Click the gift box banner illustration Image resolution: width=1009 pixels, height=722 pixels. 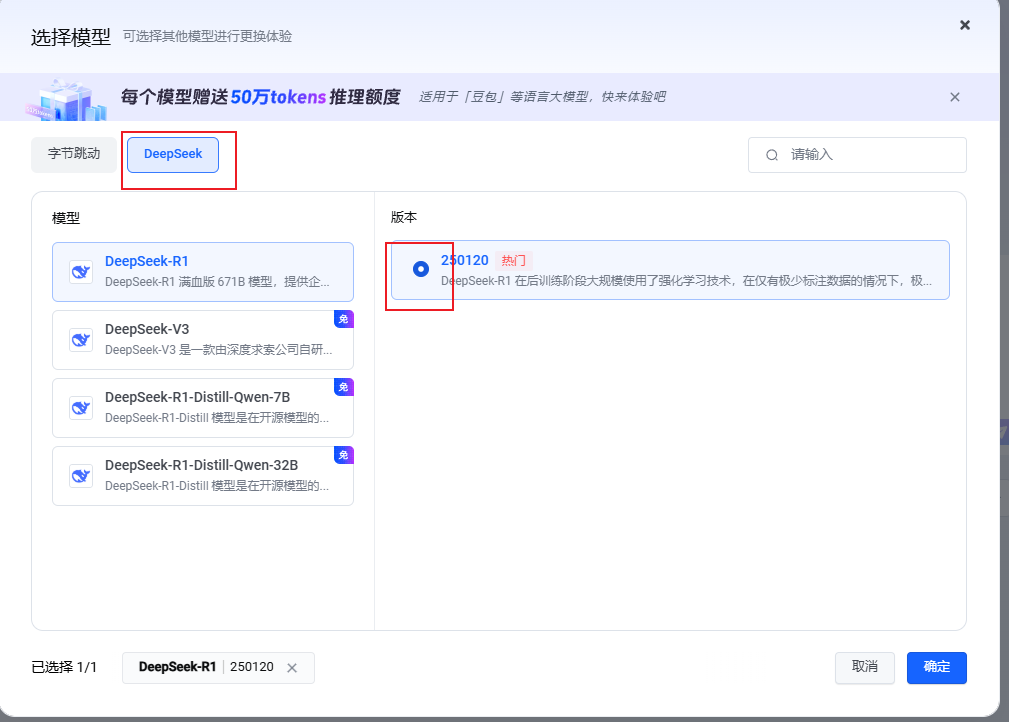coord(72,98)
